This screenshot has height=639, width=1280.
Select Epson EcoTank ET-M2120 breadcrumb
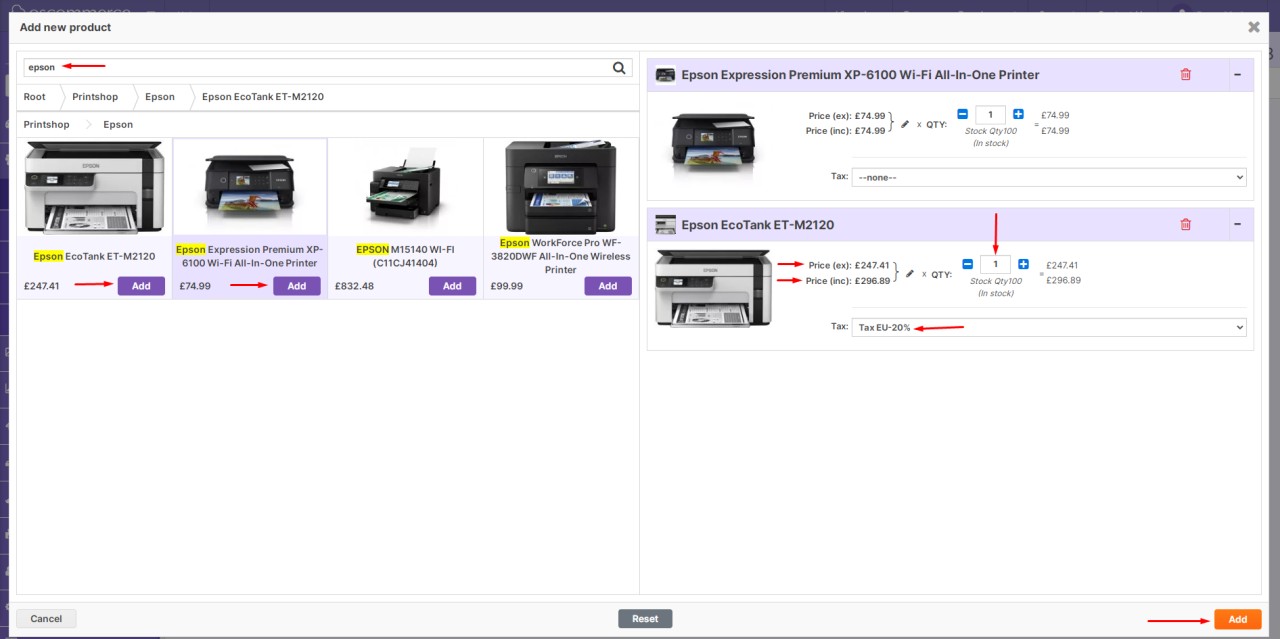click(263, 97)
